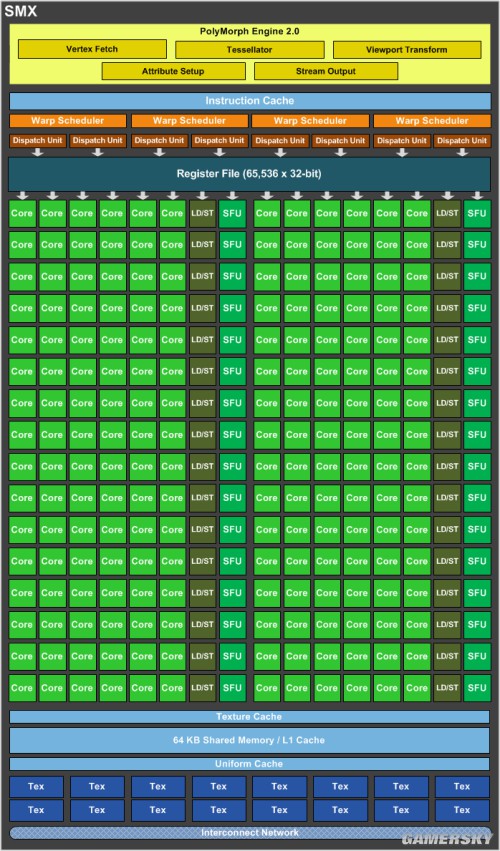Click the Viewport Transform block
Screen dimensions: 500x851
[407, 49]
